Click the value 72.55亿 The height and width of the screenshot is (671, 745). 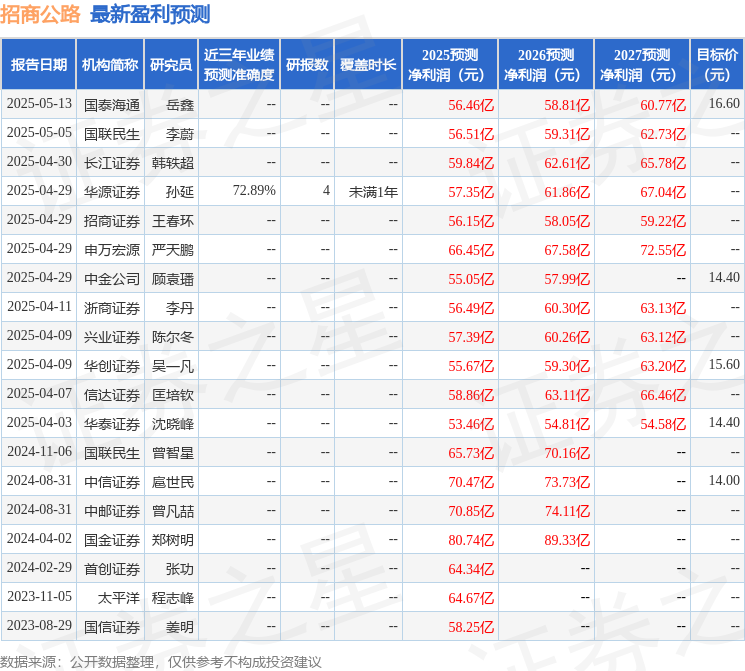663,250
